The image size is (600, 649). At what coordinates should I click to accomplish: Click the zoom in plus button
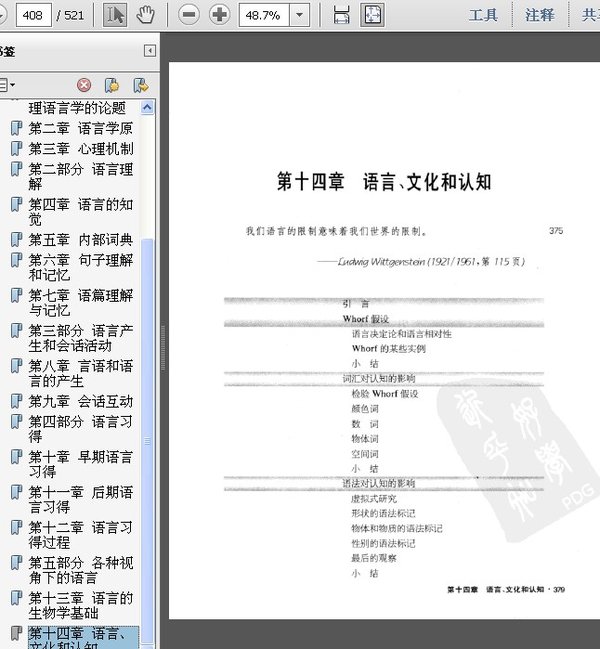point(219,15)
